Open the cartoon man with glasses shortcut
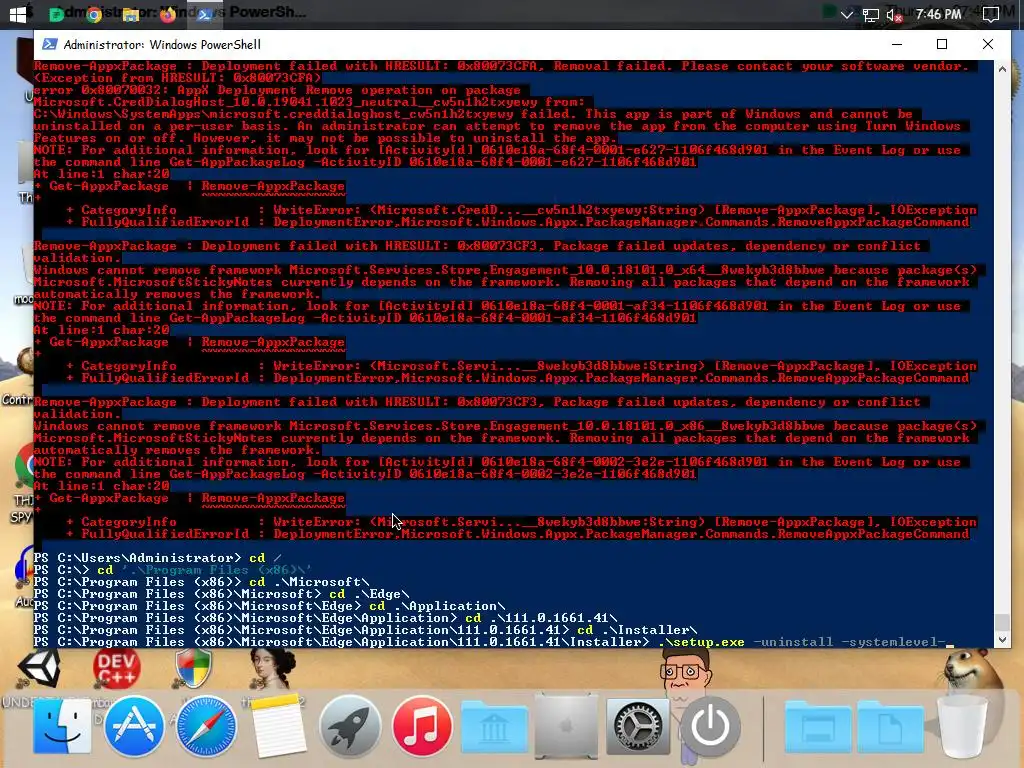 [684, 671]
